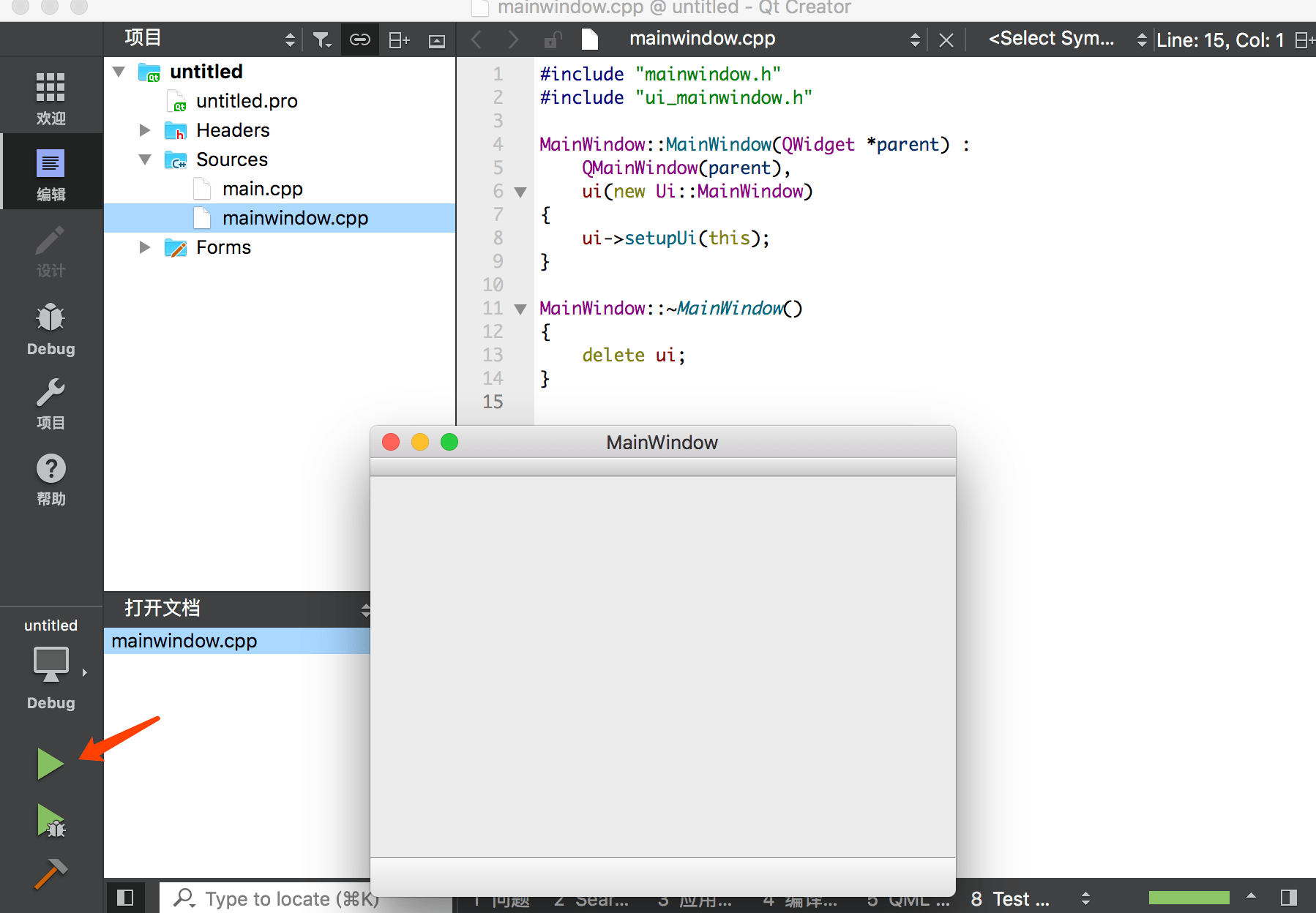This screenshot has width=1316, height=913.
Task: Click the untitled project name in tree
Action: point(206,72)
